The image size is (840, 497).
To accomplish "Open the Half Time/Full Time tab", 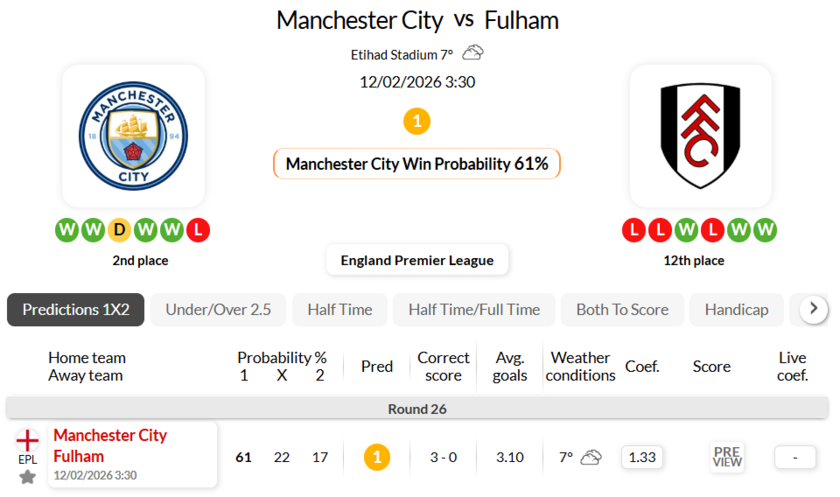I will coord(474,310).
